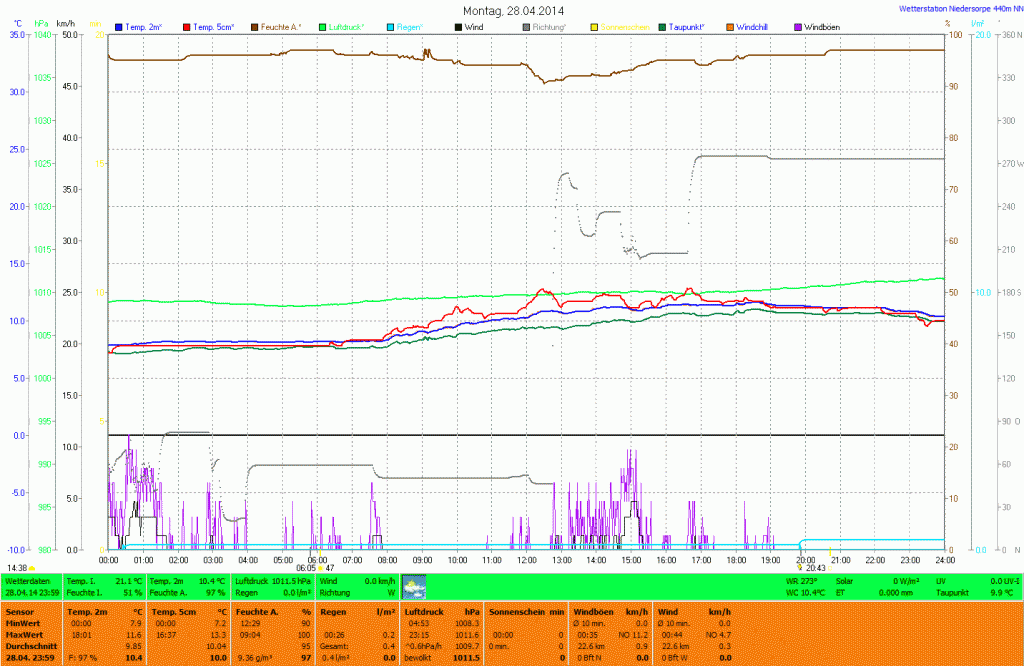Click the blue Temp. 2m legend swatch
The image size is (1024, 666).
119,25
